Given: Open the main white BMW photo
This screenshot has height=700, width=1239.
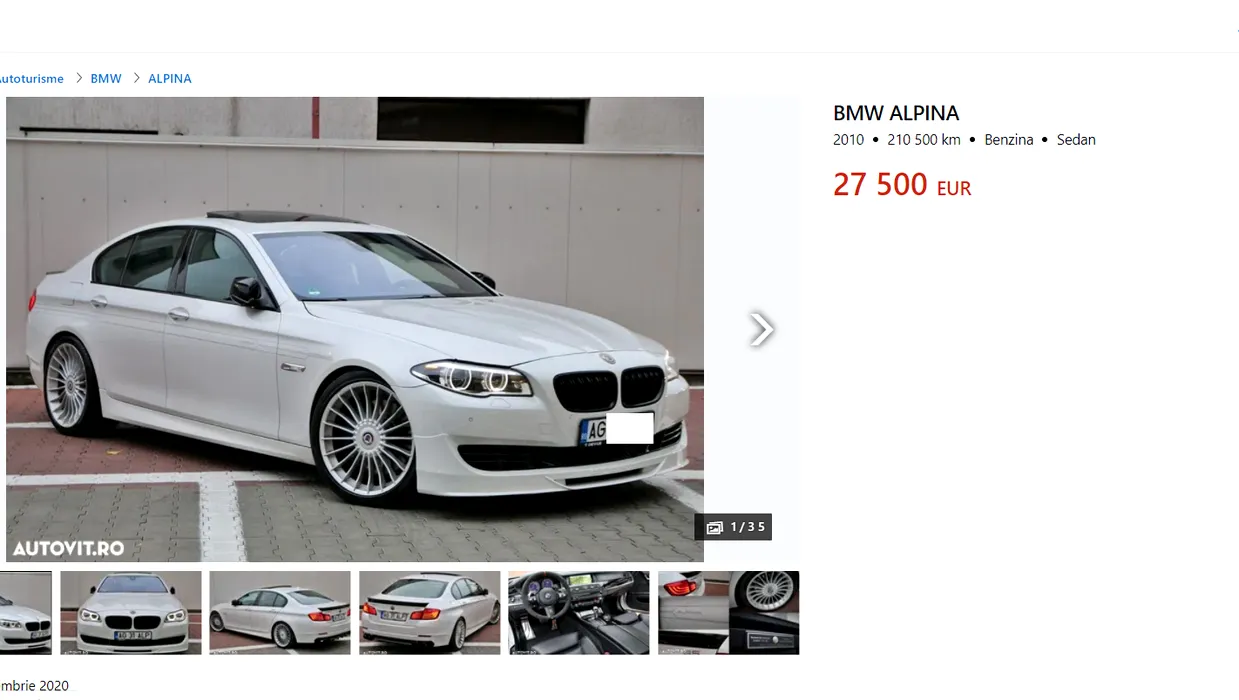Looking at the screenshot, I should tap(355, 329).
